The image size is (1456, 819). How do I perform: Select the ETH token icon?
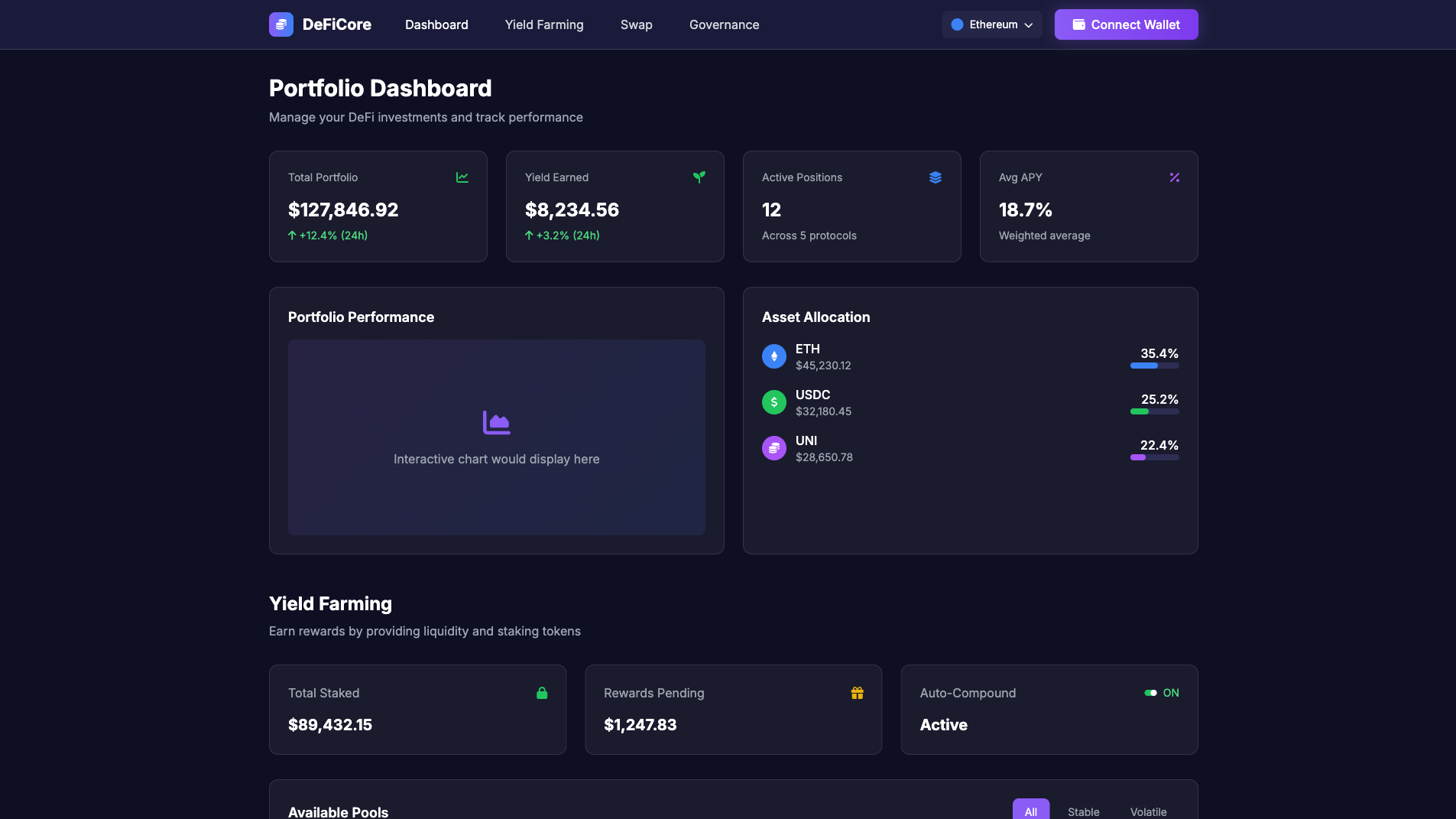click(x=773, y=356)
